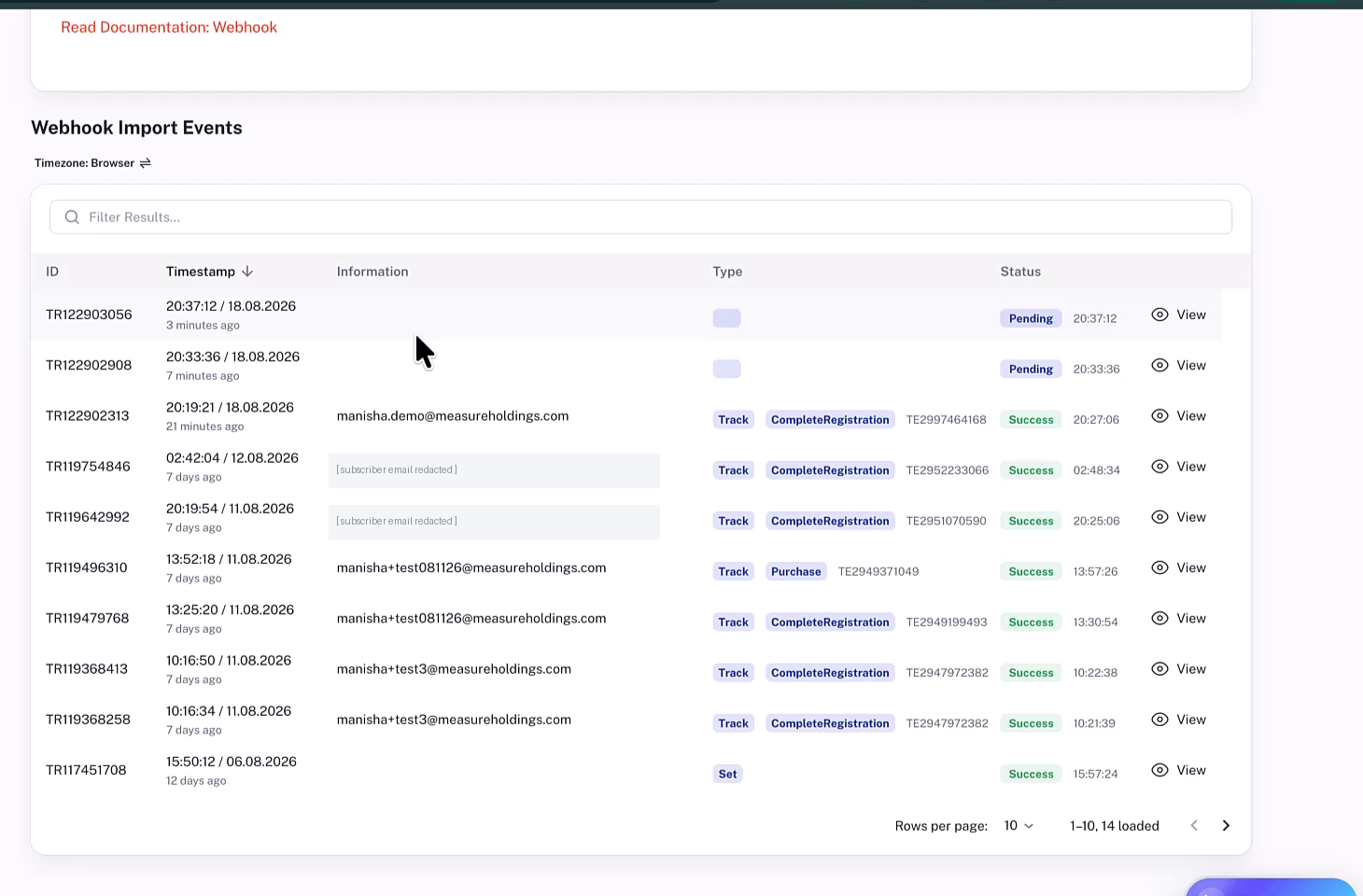Click the event code TE2952233066
The height and width of the screenshot is (896, 1363).
[x=947, y=470]
